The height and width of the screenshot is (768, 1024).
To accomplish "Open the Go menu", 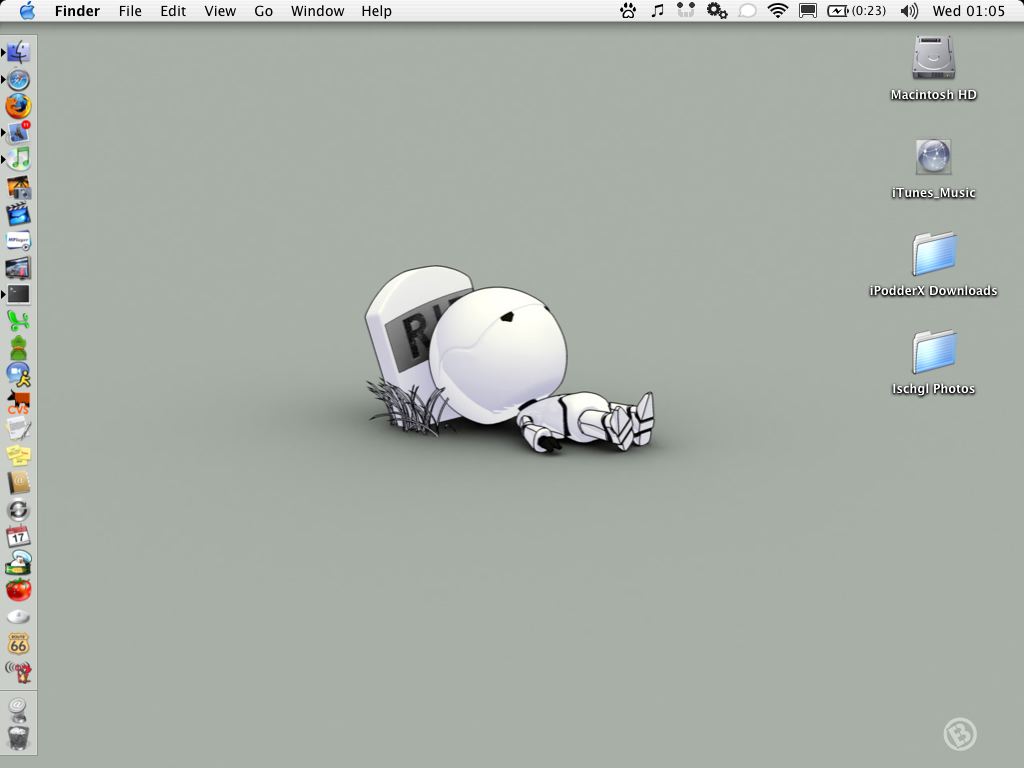I will click(263, 11).
